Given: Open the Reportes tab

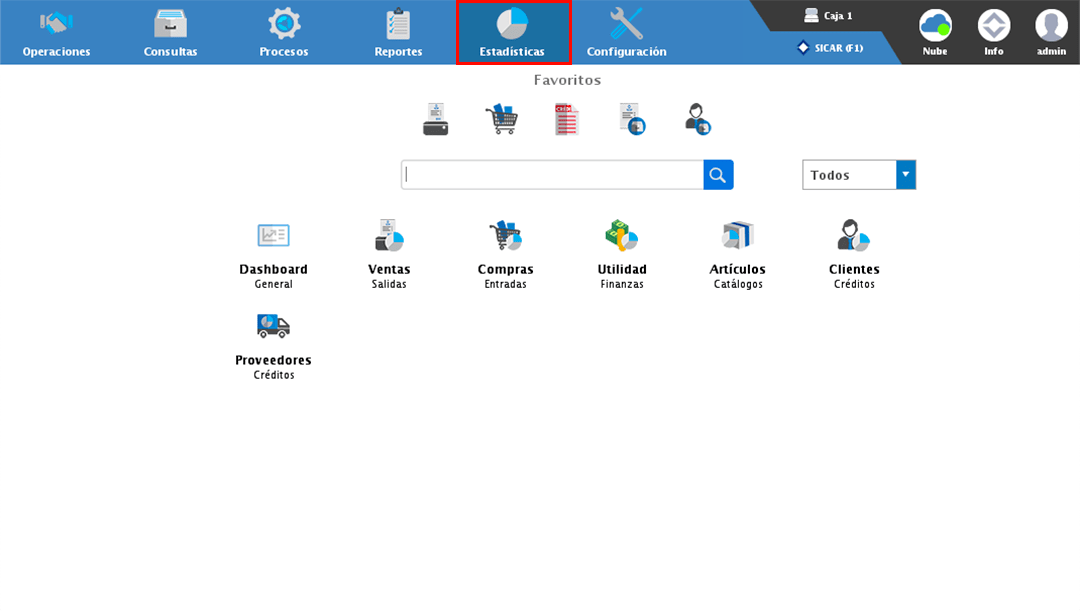Looking at the screenshot, I should tap(398, 33).
